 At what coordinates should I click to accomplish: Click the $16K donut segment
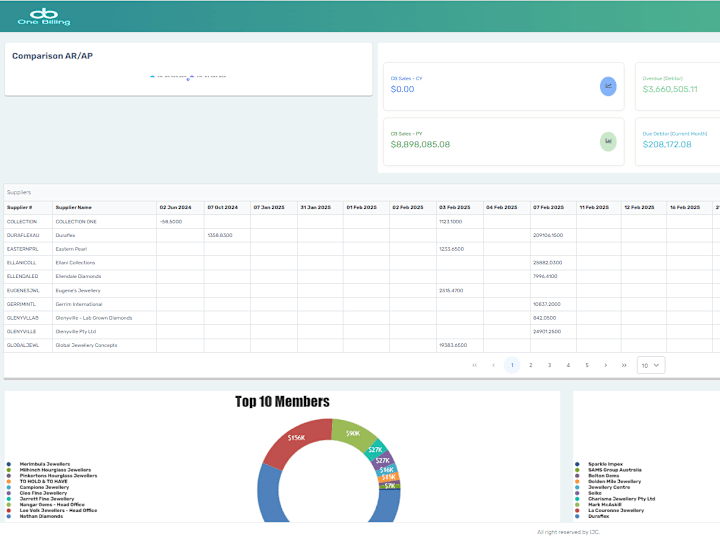pyautogui.click(x=387, y=469)
